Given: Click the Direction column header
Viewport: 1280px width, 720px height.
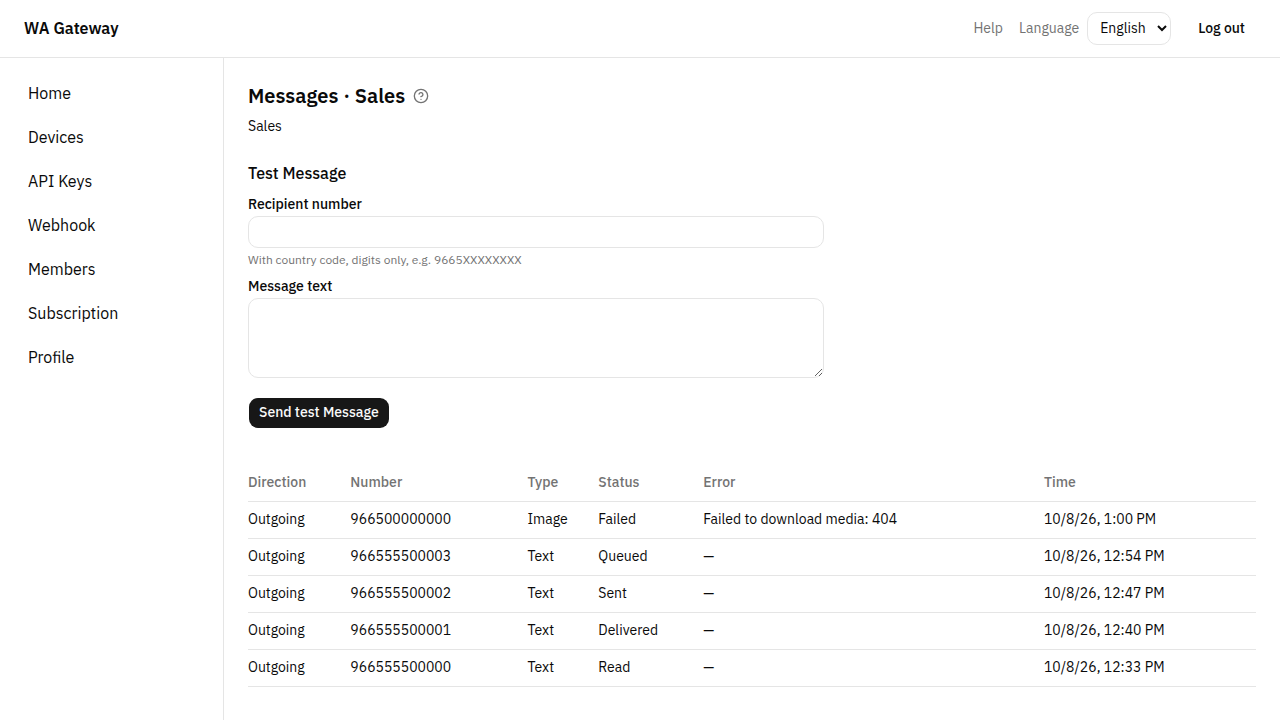Looking at the screenshot, I should (x=277, y=482).
